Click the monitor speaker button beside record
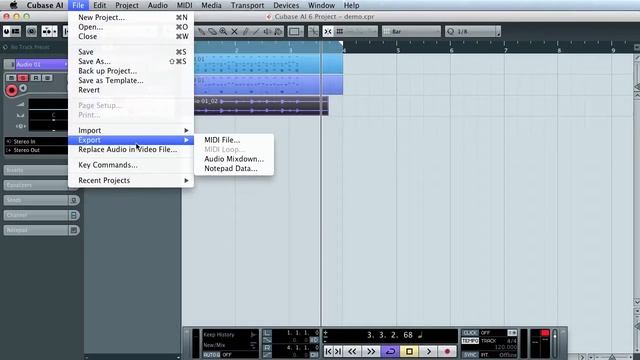The height and width of the screenshot is (360, 640). (23, 88)
